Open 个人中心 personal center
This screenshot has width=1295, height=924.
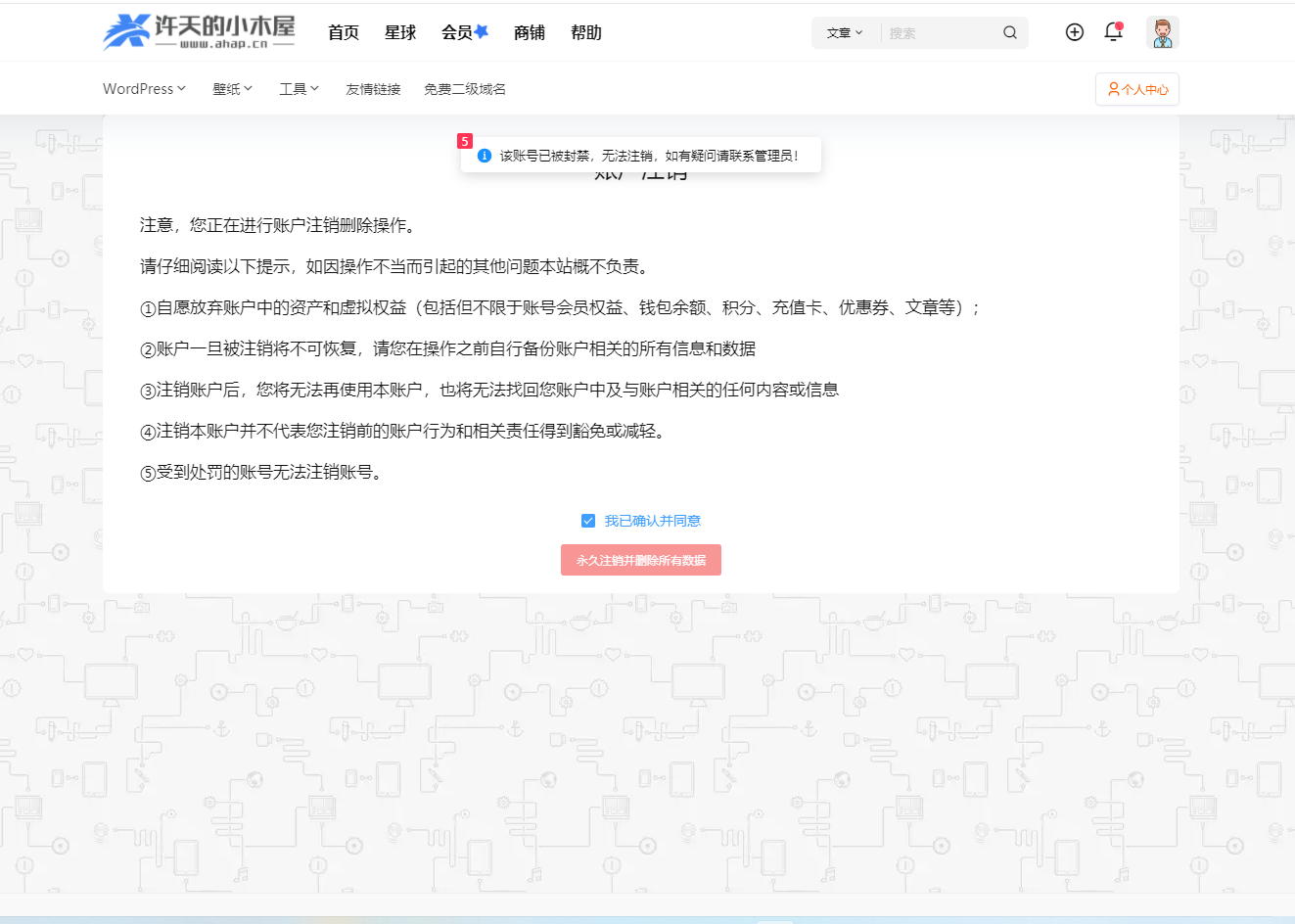point(1136,88)
